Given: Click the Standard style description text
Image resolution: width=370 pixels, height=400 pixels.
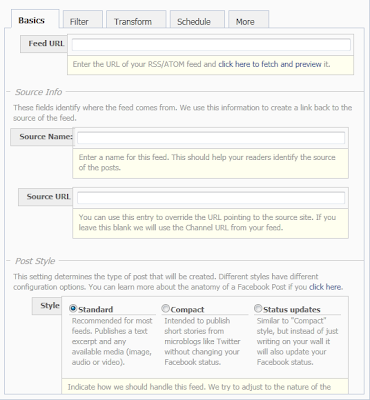Looking at the screenshot, I should 112,341.
